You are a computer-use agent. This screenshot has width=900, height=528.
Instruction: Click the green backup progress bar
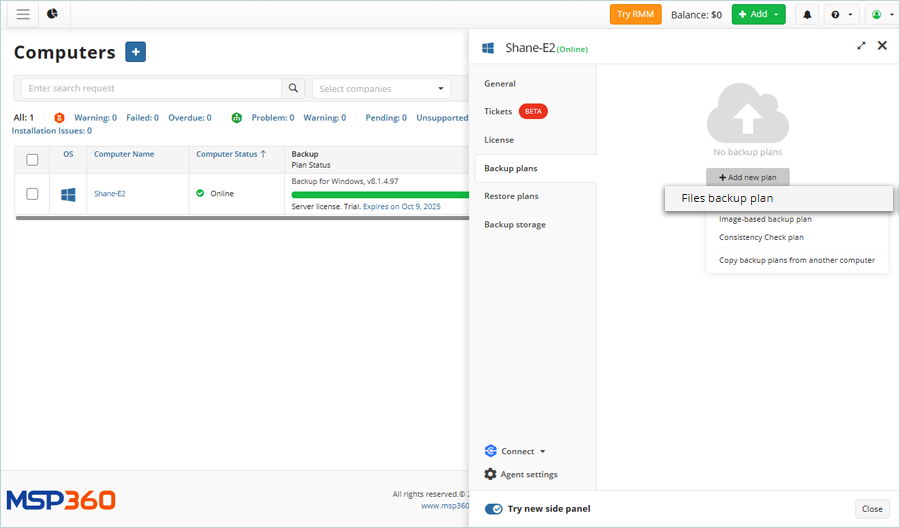point(380,195)
